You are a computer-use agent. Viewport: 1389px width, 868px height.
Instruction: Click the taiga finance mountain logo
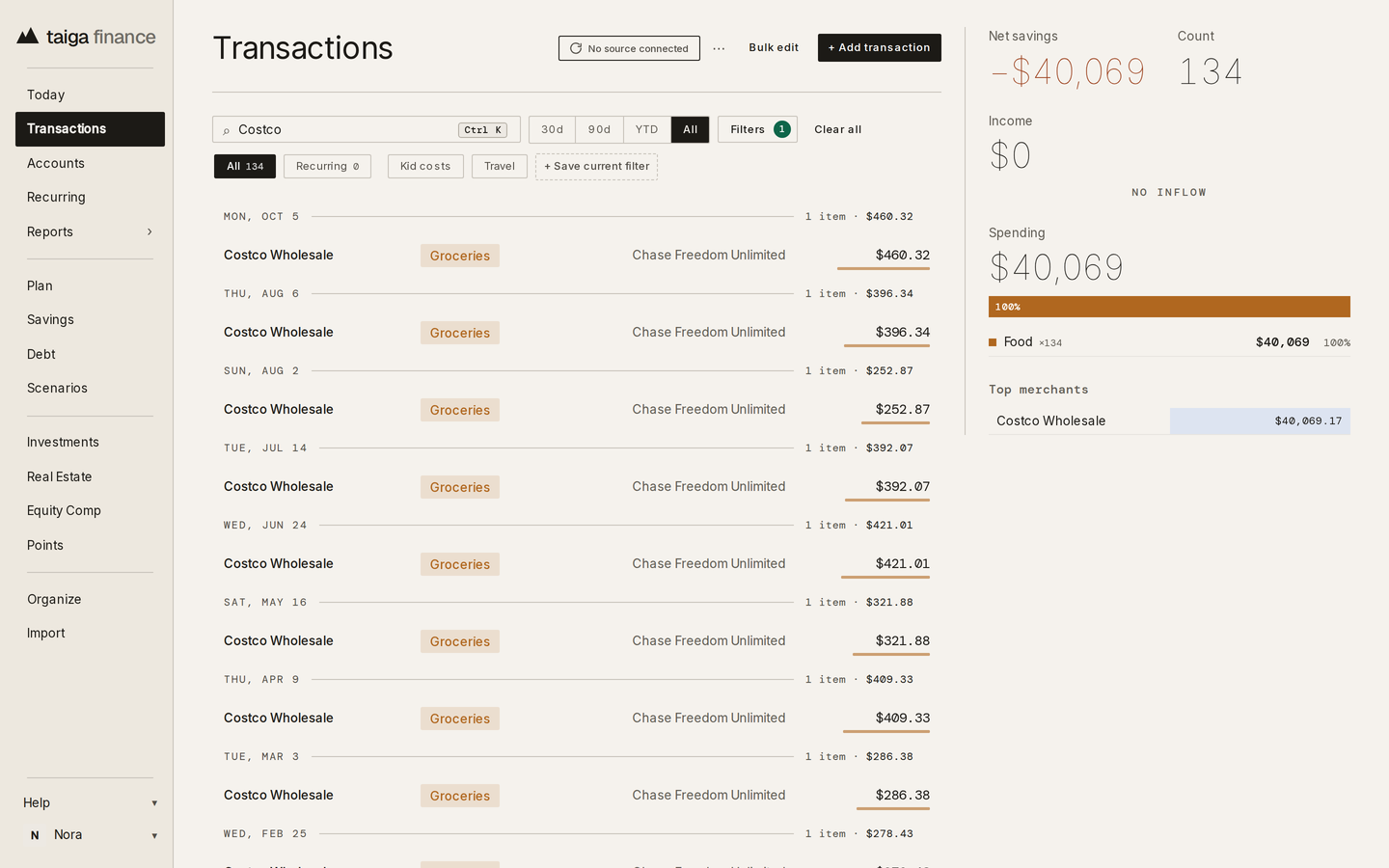[x=28, y=37]
